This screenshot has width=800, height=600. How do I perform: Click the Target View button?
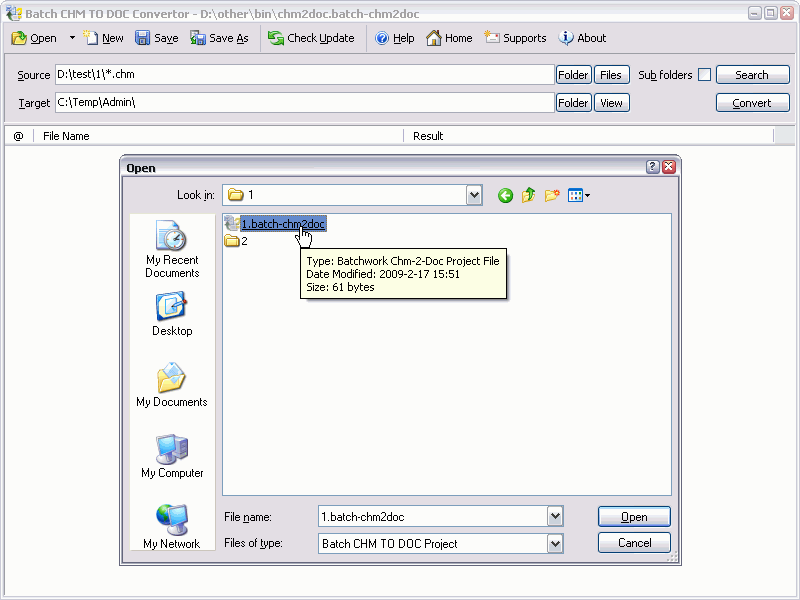pyautogui.click(x=611, y=103)
